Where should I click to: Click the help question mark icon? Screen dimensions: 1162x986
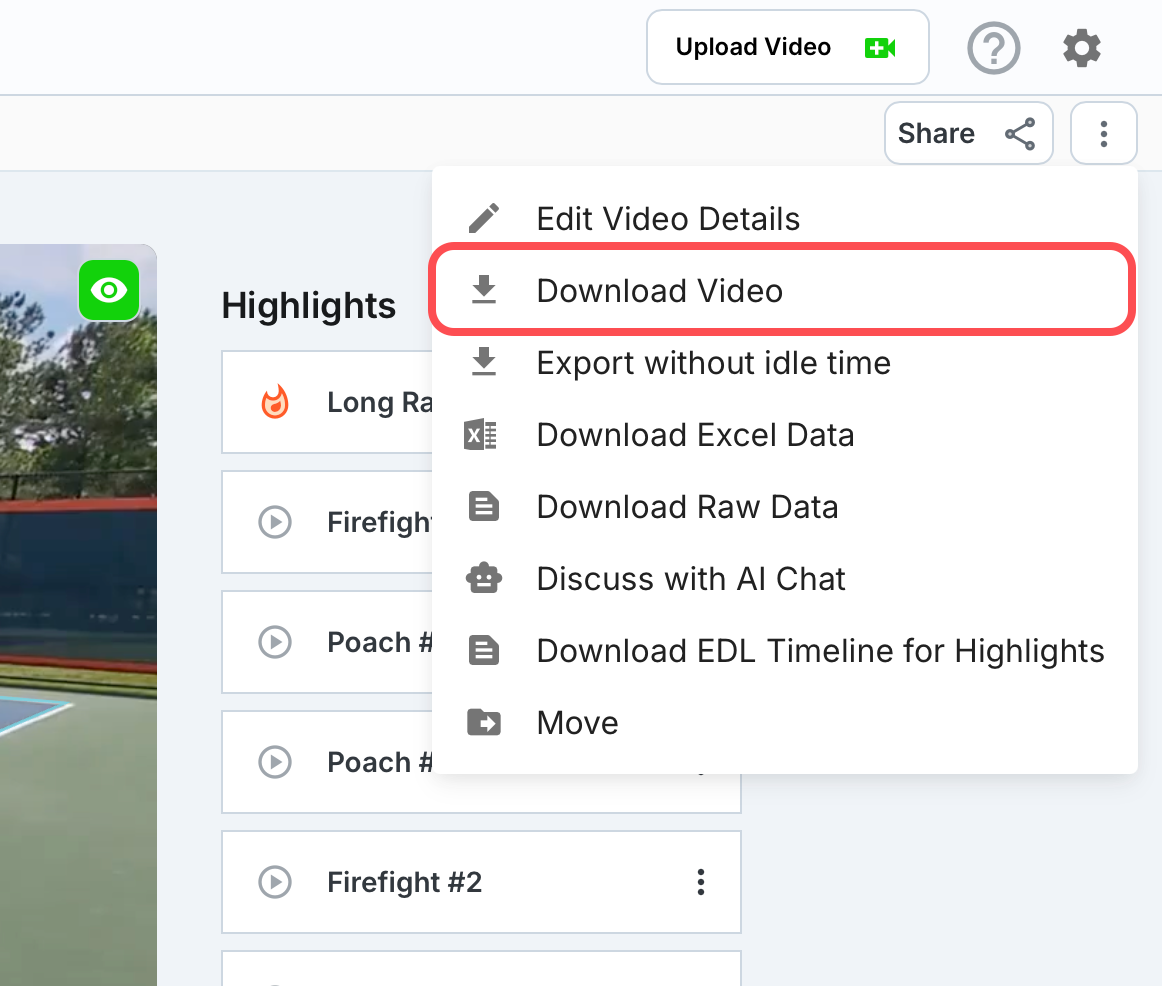[x=993, y=48]
